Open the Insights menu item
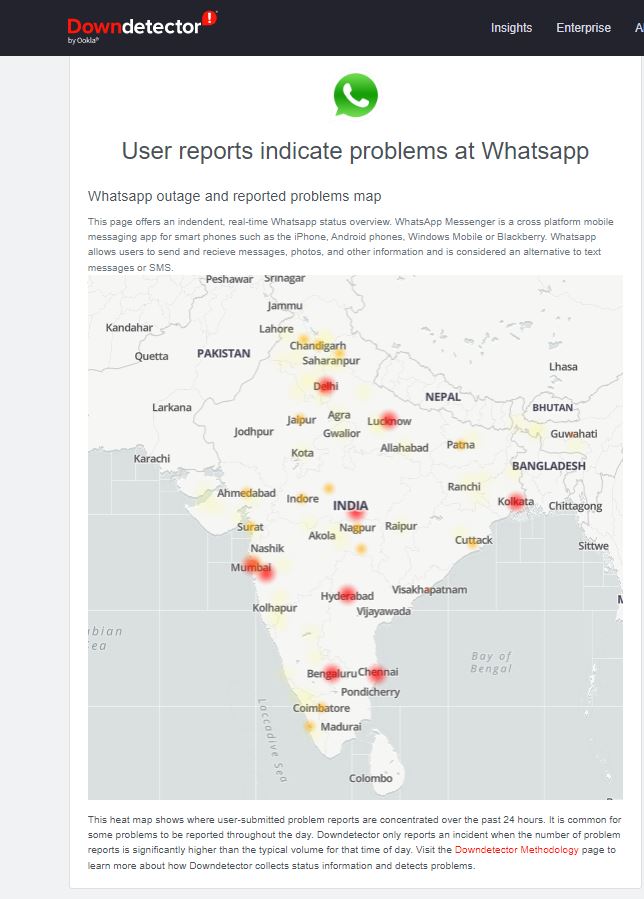The height and width of the screenshot is (899, 644). pos(511,28)
